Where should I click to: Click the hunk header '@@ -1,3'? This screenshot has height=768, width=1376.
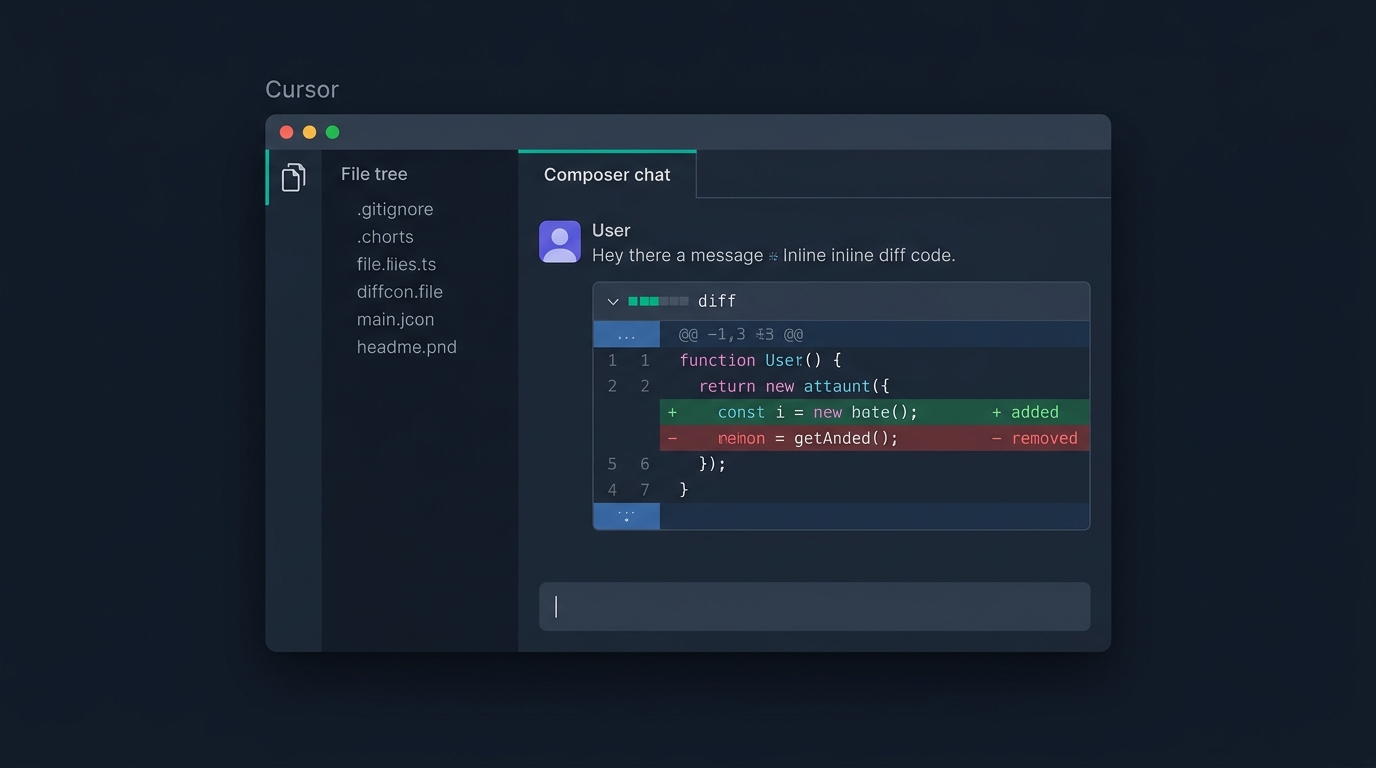[741, 334]
